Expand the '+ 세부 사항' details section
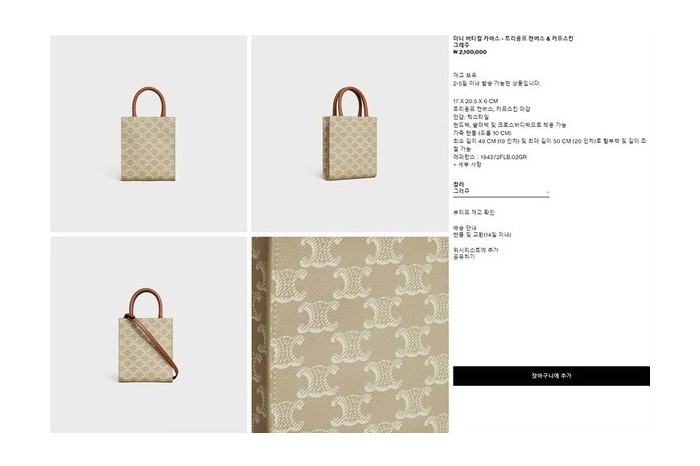The height and width of the screenshot is (466, 700). coord(467,165)
